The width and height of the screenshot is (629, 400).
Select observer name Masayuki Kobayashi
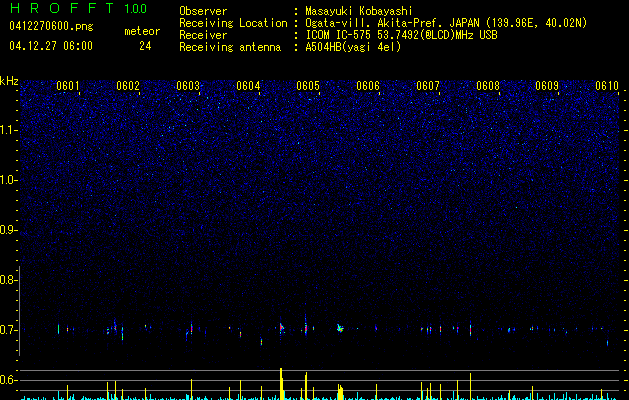[x=358, y=11]
